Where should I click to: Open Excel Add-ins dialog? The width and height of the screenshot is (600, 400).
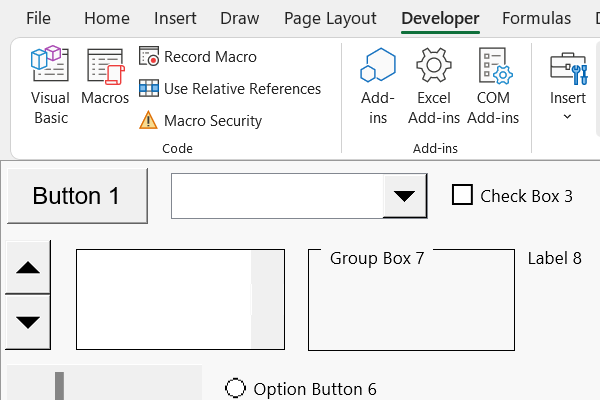click(434, 87)
